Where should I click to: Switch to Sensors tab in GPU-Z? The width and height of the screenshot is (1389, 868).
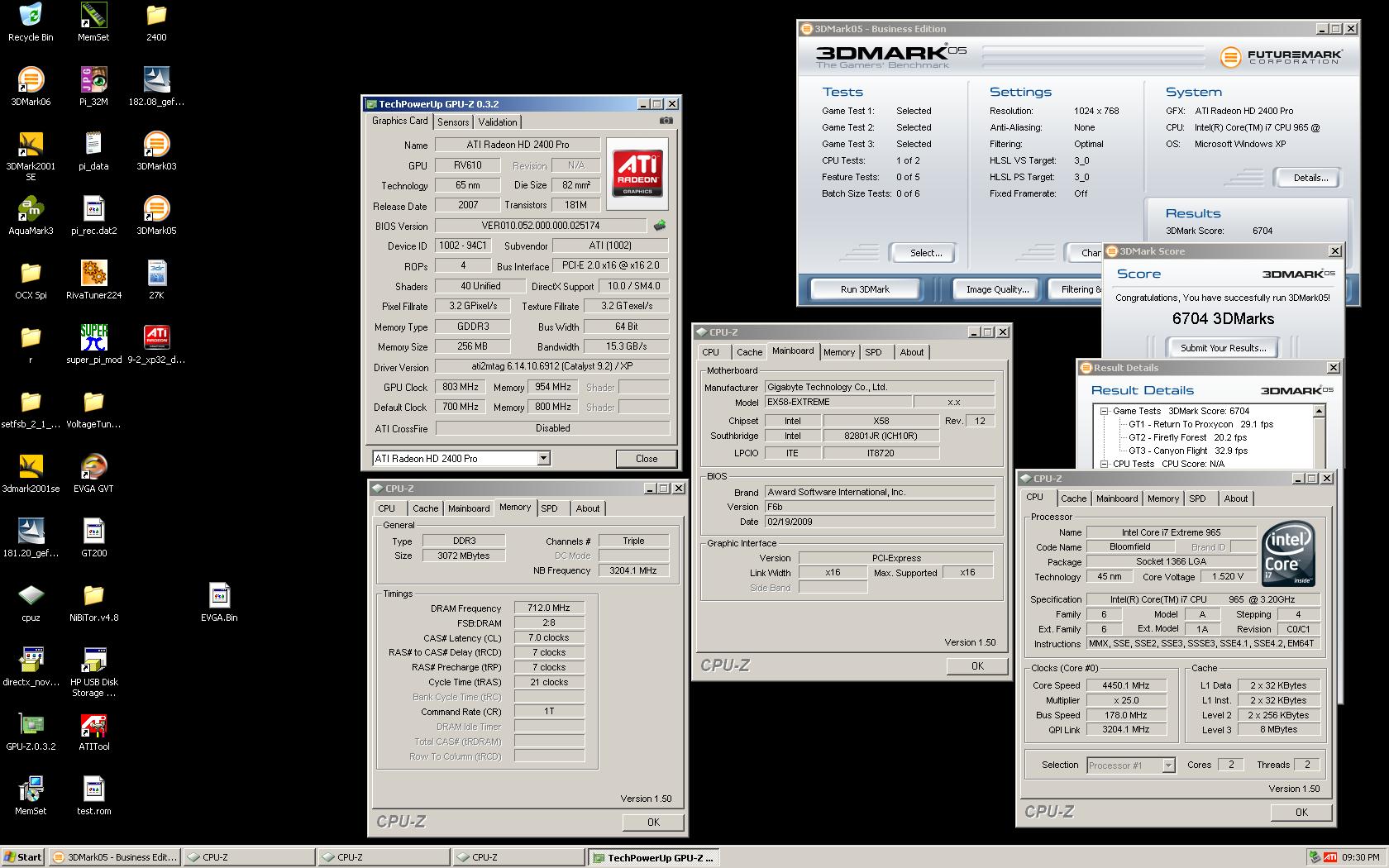(x=453, y=122)
